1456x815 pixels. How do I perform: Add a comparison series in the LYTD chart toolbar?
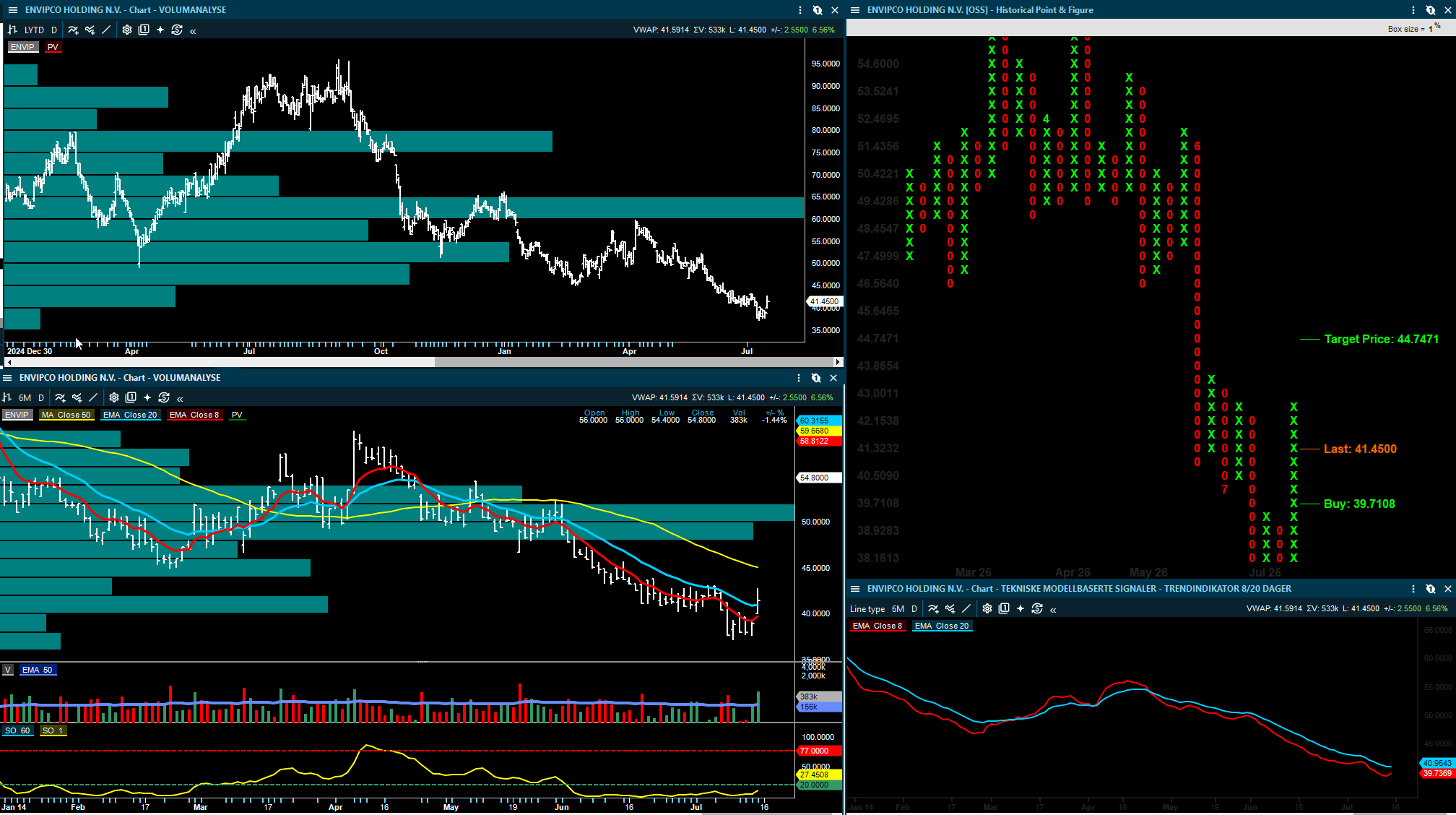point(90,30)
